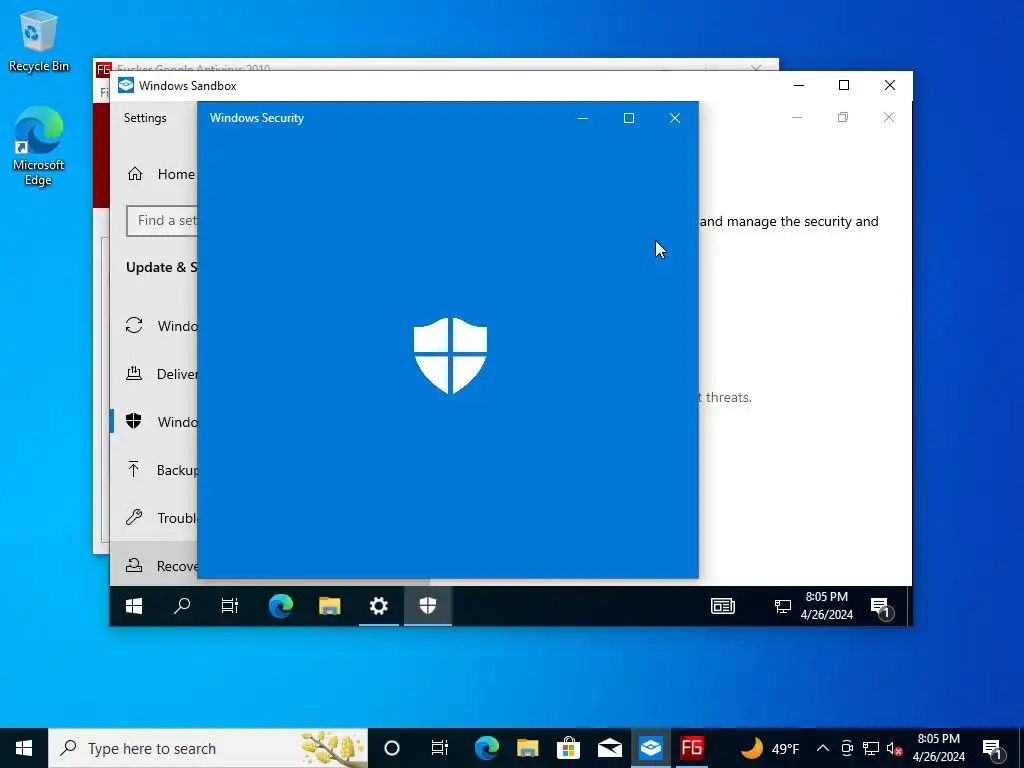Open Microsoft Store on the host taskbar
Screen dimensions: 1024x768
(x=569, y=748)
